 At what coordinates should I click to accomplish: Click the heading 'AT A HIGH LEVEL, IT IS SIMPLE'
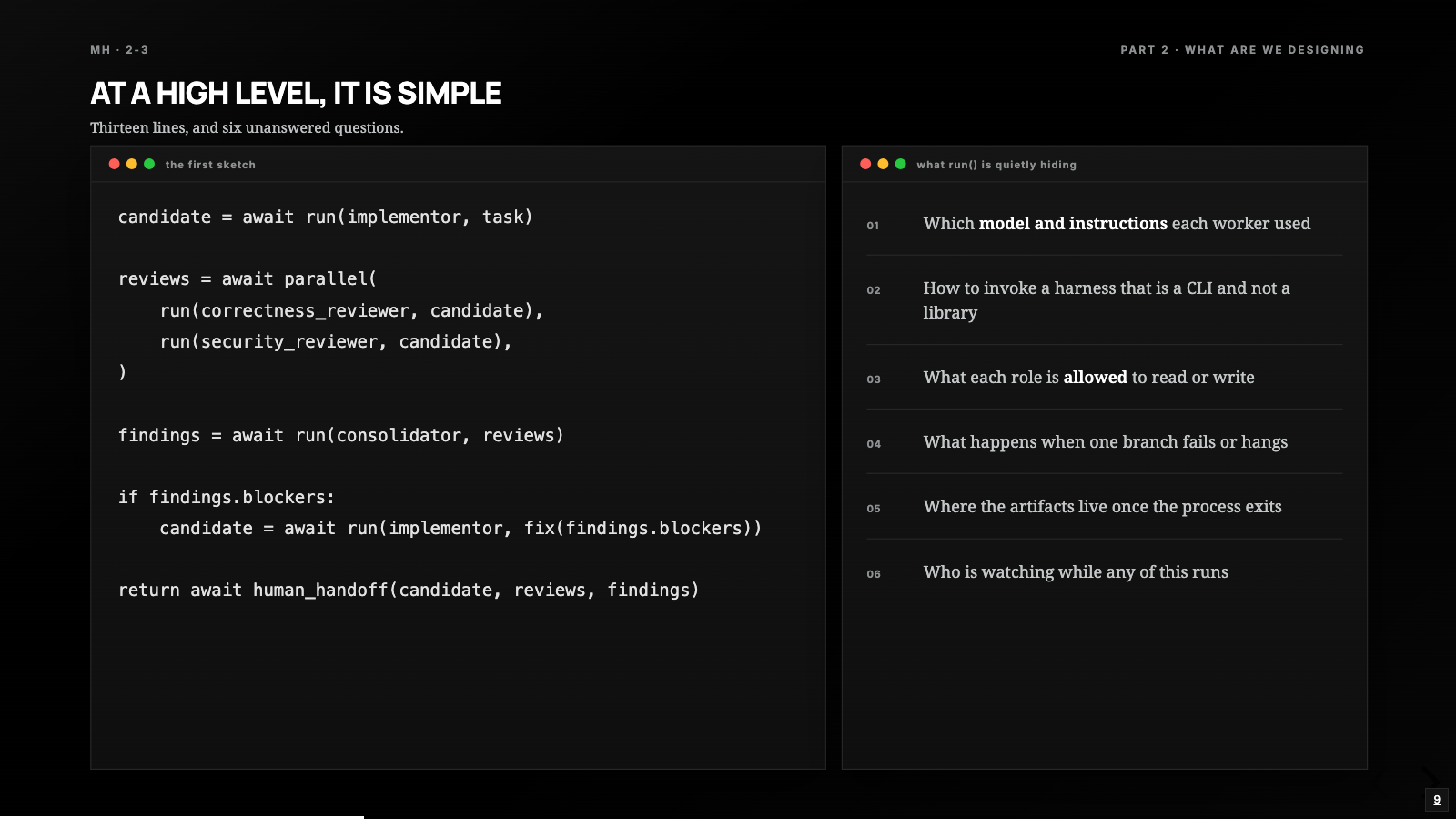(x=296, y=93)
